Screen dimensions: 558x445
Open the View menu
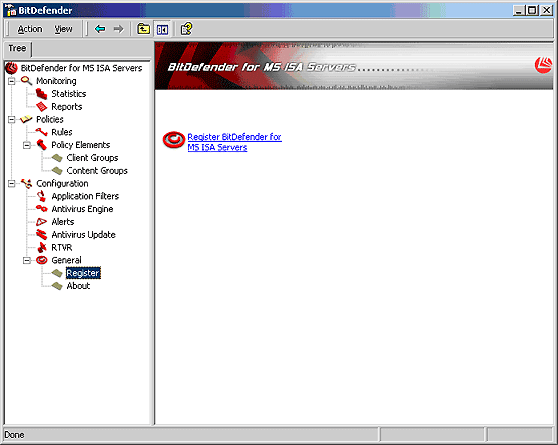pyautogui.click(x=63, y=29)
